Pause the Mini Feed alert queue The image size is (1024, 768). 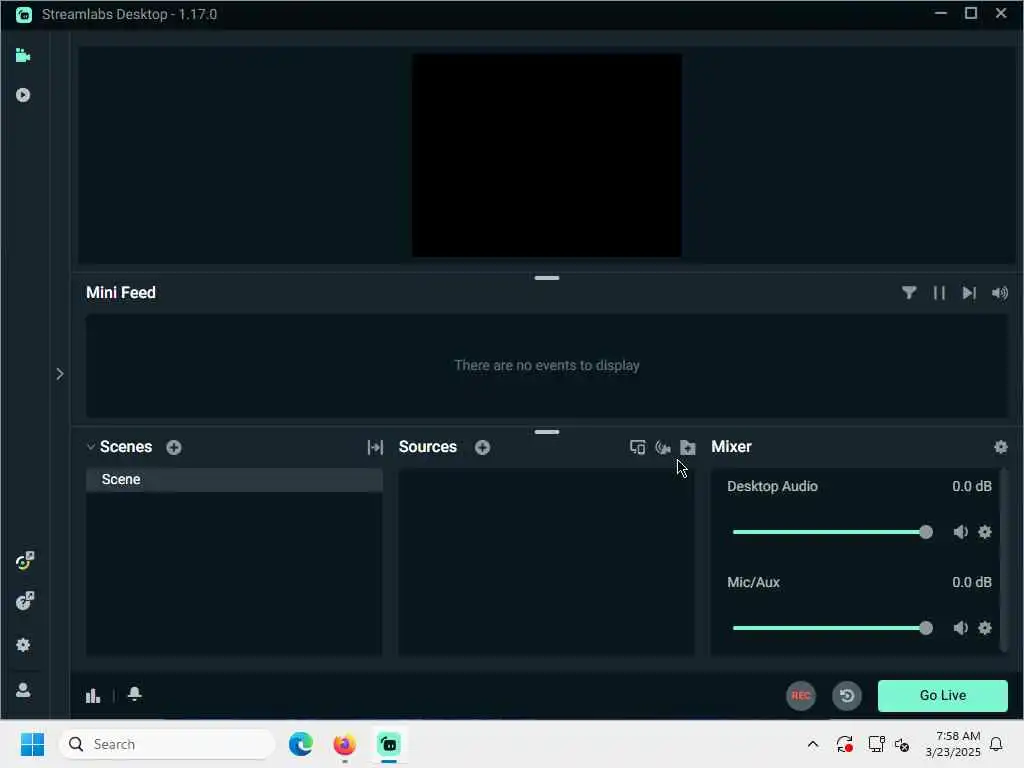pos(939,293)
